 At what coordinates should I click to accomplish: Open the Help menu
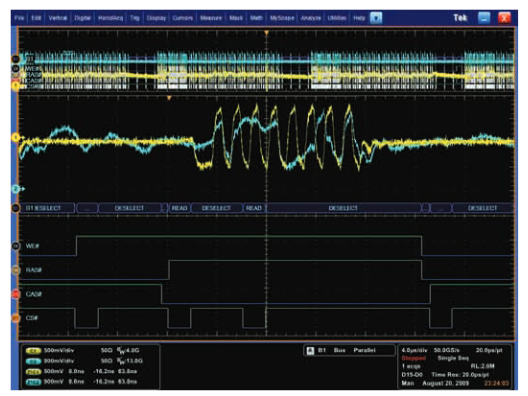[359, 18]
